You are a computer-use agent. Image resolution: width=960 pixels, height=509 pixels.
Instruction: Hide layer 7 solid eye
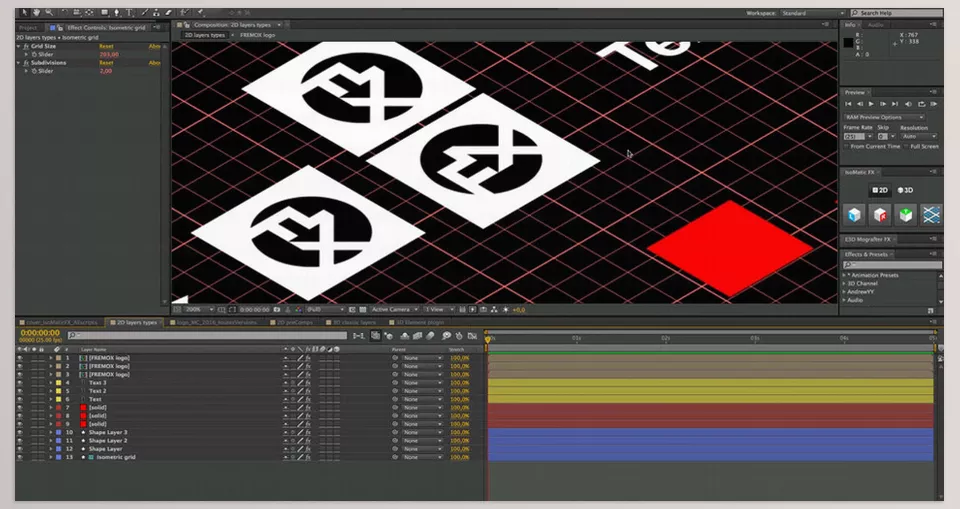20,407
